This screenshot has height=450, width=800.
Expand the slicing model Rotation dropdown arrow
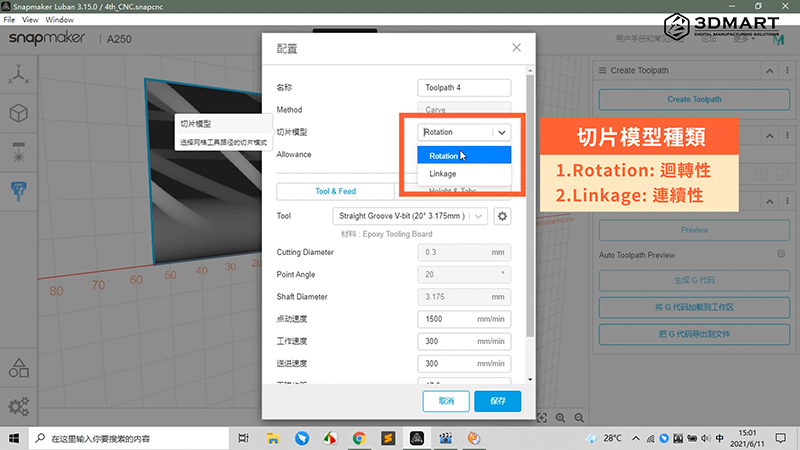click(502, 131)
